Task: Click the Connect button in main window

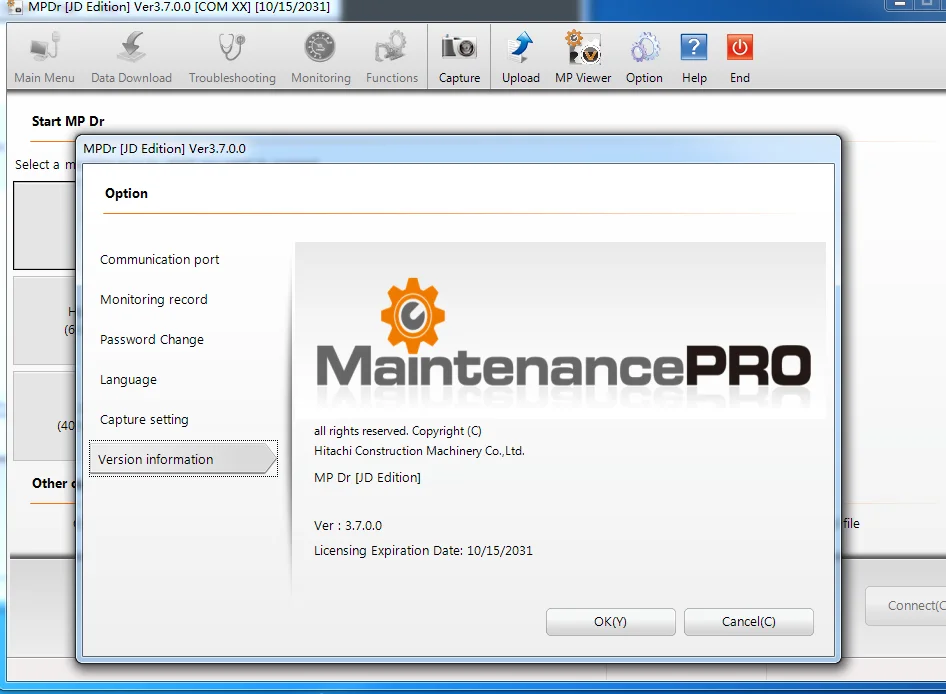Action: [x=906, y=605]
